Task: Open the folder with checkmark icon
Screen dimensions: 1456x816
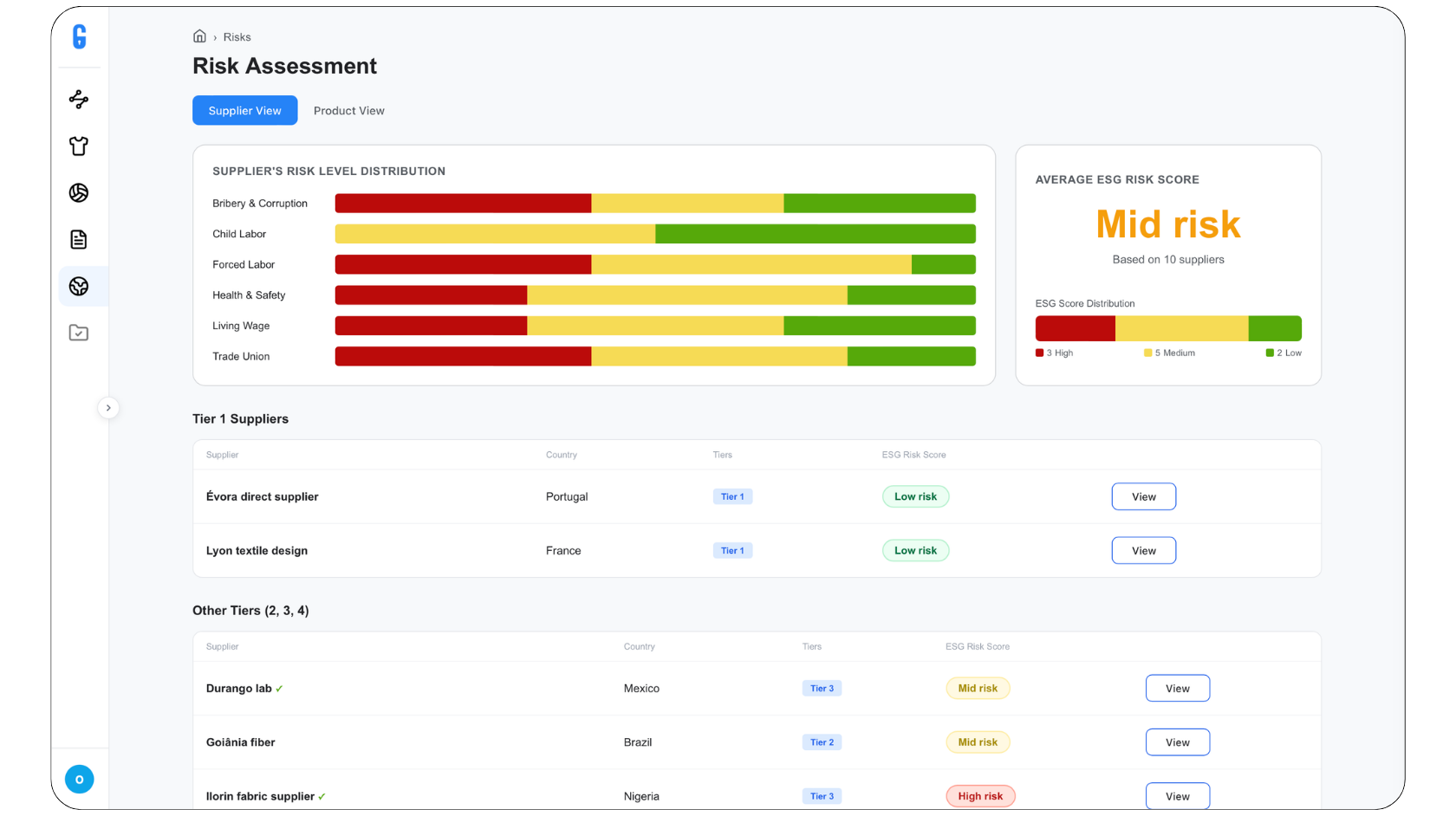Action: coord(79,333)
